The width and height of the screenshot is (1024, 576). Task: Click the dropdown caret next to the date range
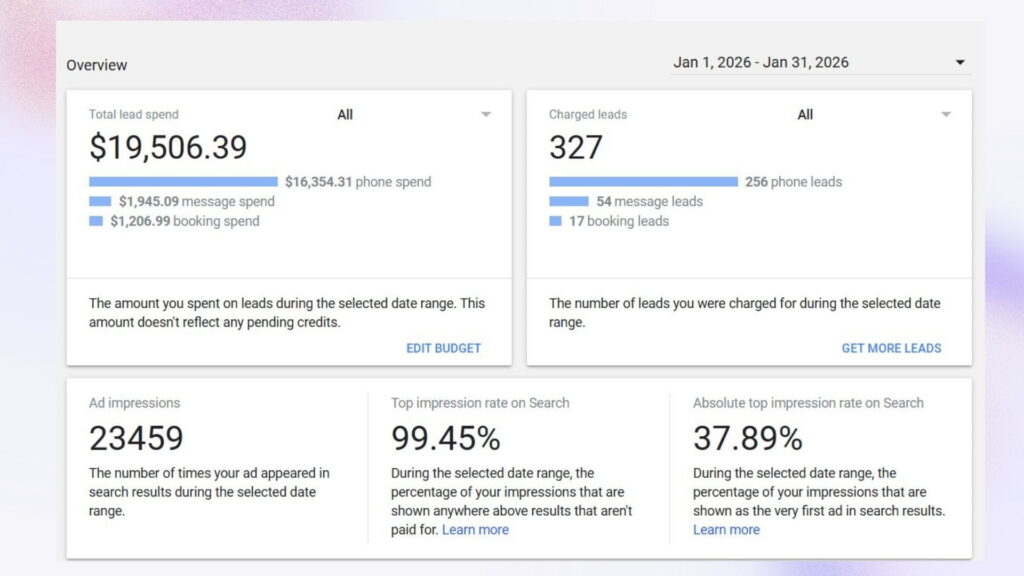point(960,61)
